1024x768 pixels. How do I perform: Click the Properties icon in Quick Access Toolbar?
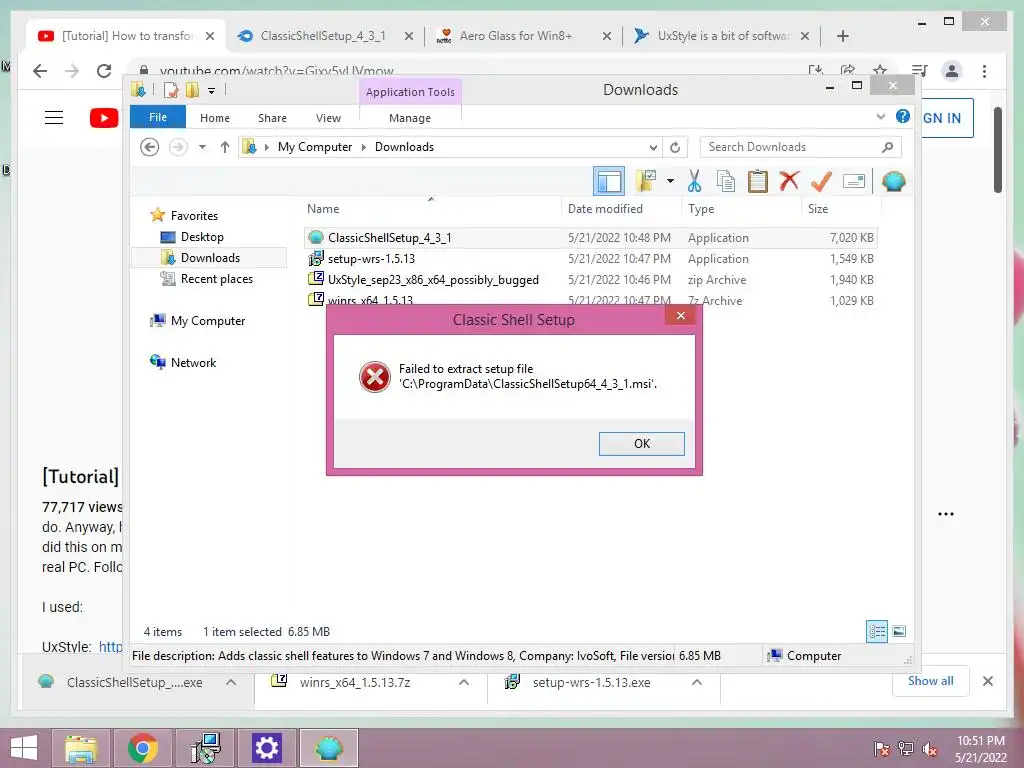(171, 90)
